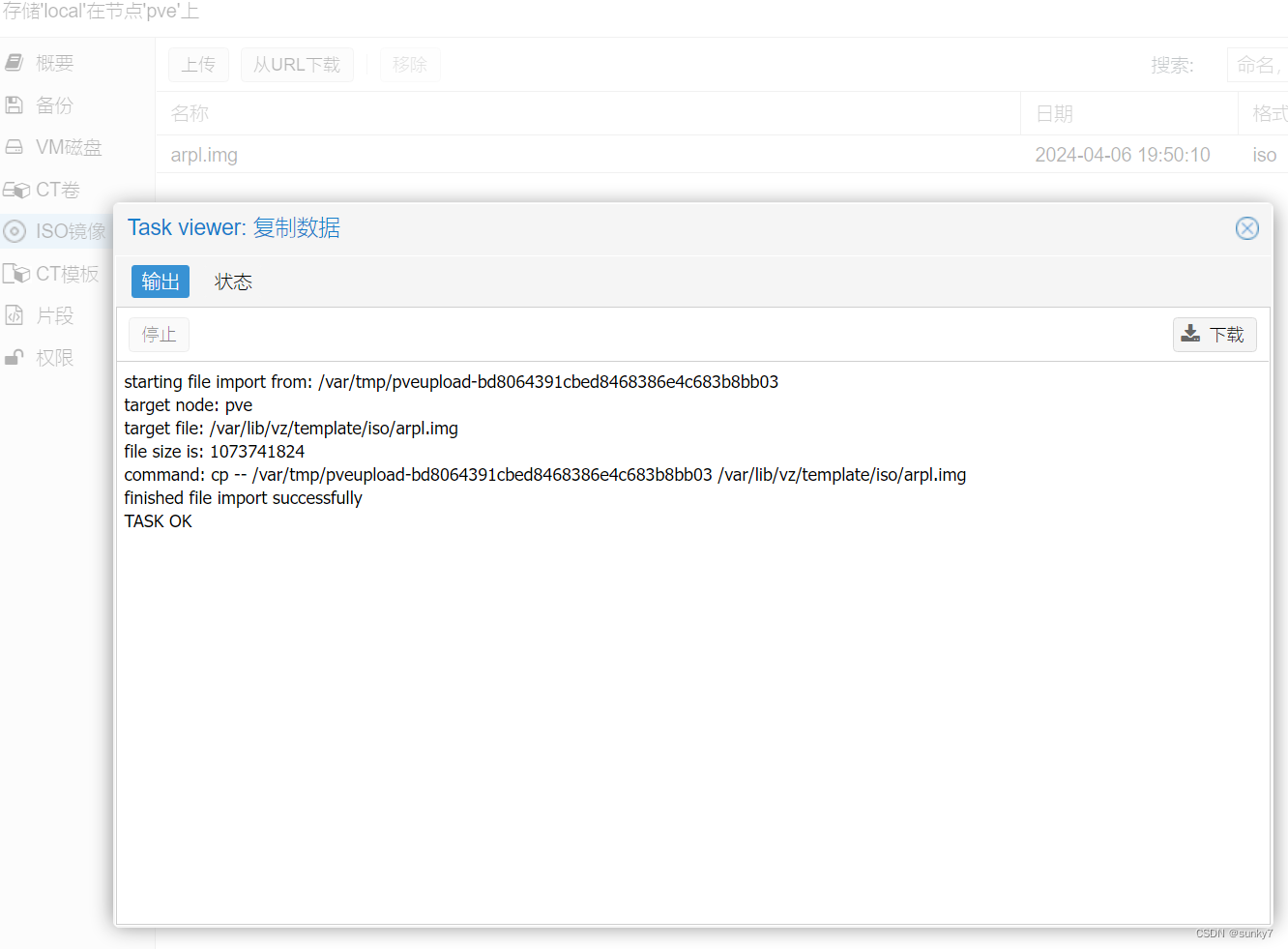Screen dimensions: 1288x949
Task: Click the iso format cell
Action: [x=1265, y=155]
